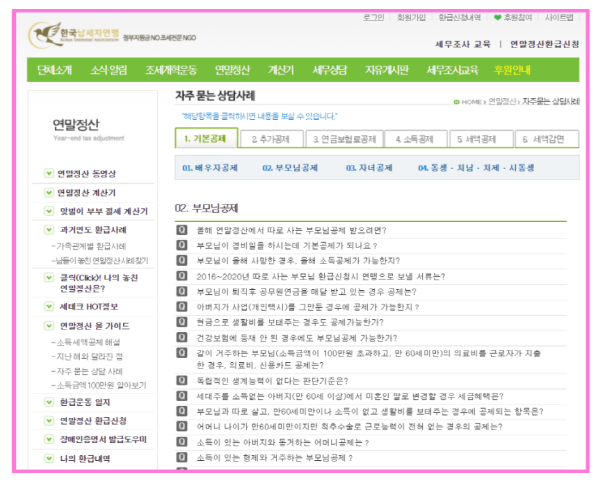Open sidebar sub-item 지난해와 달라진 점
The image size is (600, 482).
[87, 357]
